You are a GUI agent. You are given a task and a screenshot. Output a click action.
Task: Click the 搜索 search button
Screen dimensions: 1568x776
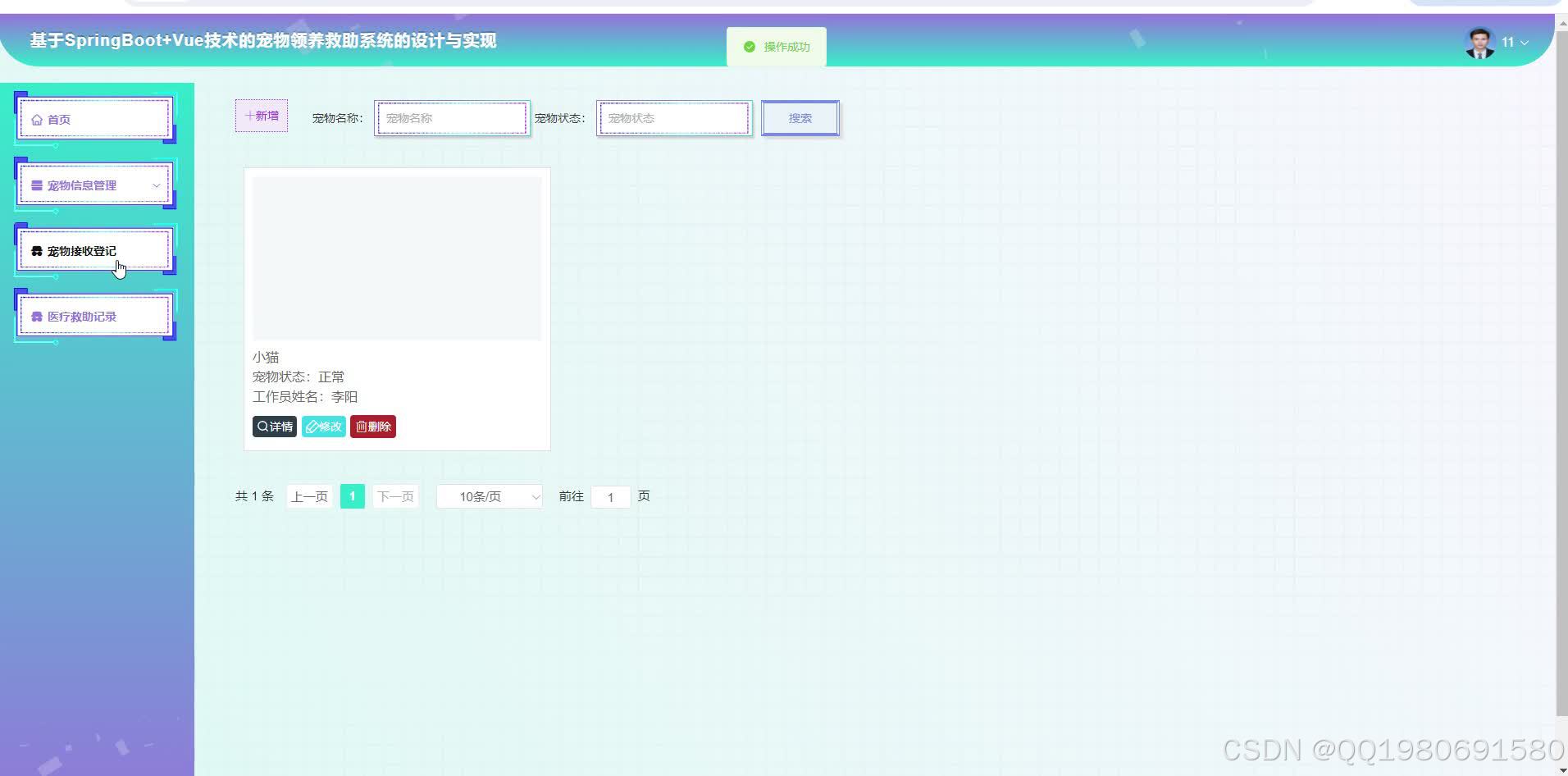coord(800,117)
